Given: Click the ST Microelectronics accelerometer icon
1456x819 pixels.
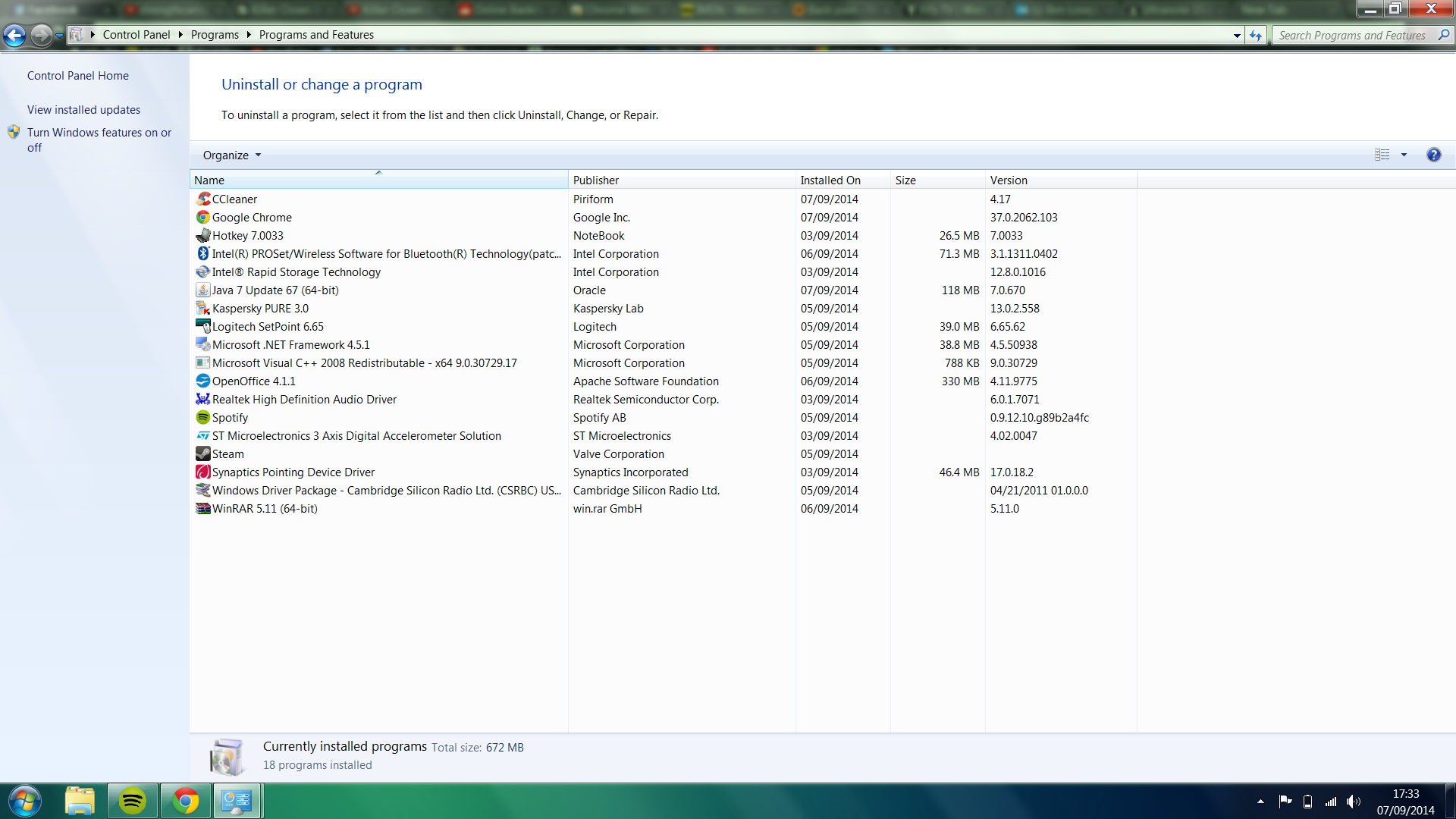Looking at the screenshot, I should pos(203,435).
